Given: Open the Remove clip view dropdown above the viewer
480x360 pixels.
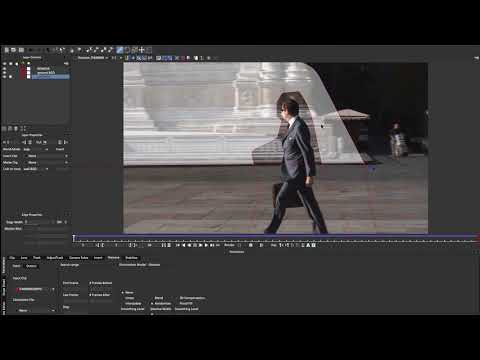Looking at the screenshot, I should click(93, 58).
